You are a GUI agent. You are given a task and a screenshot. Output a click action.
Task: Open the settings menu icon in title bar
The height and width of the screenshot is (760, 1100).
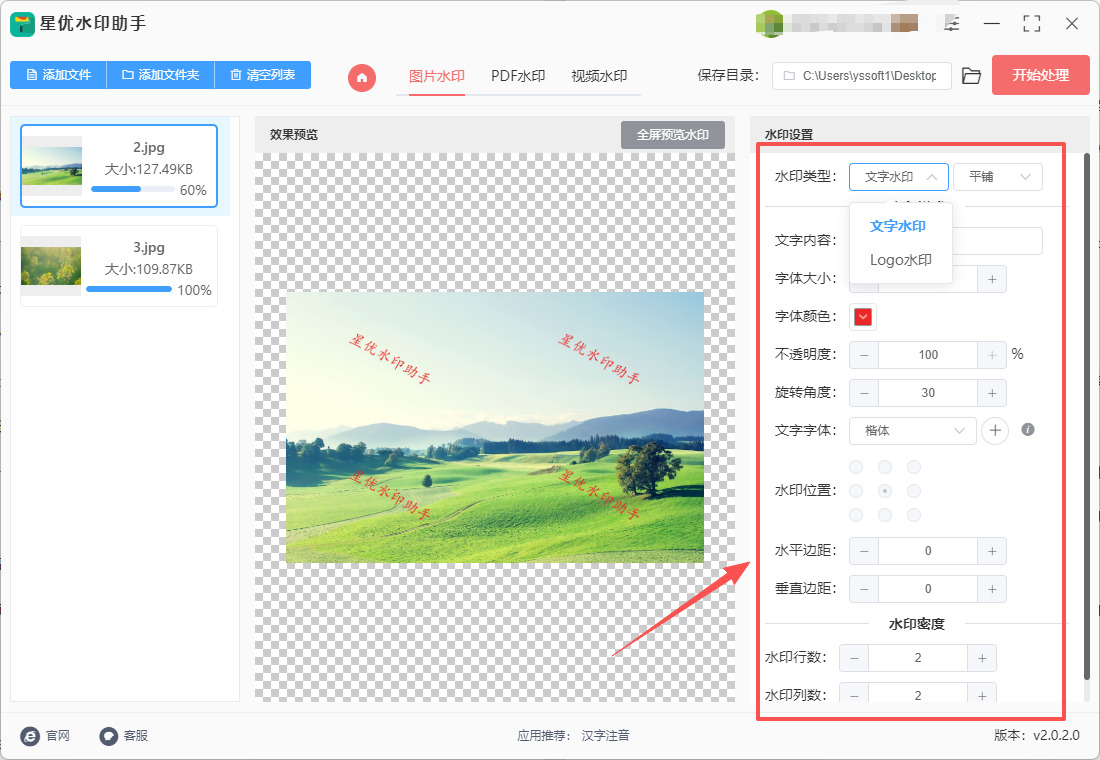pos(951,24)
